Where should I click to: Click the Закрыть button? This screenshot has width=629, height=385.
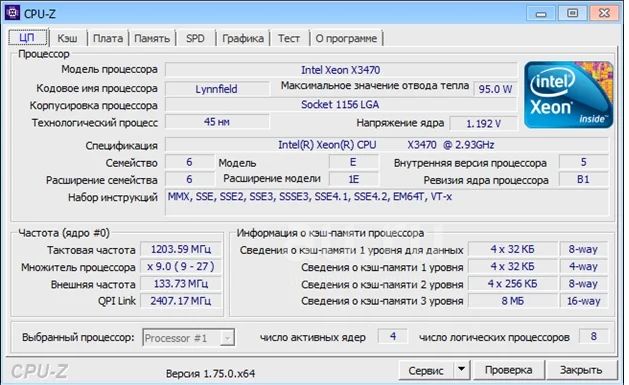(581, 370)
